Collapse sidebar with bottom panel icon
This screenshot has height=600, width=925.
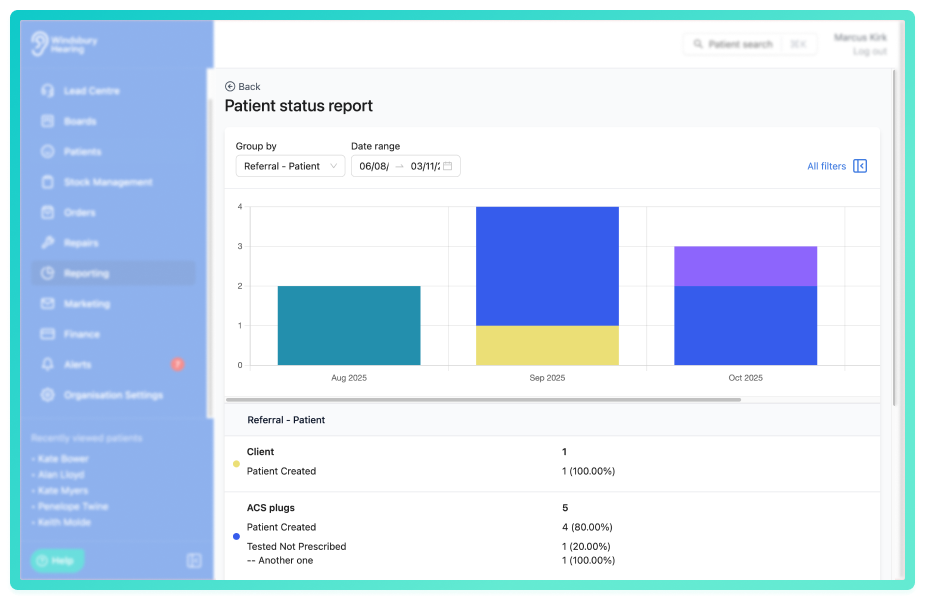pos(194,560)
